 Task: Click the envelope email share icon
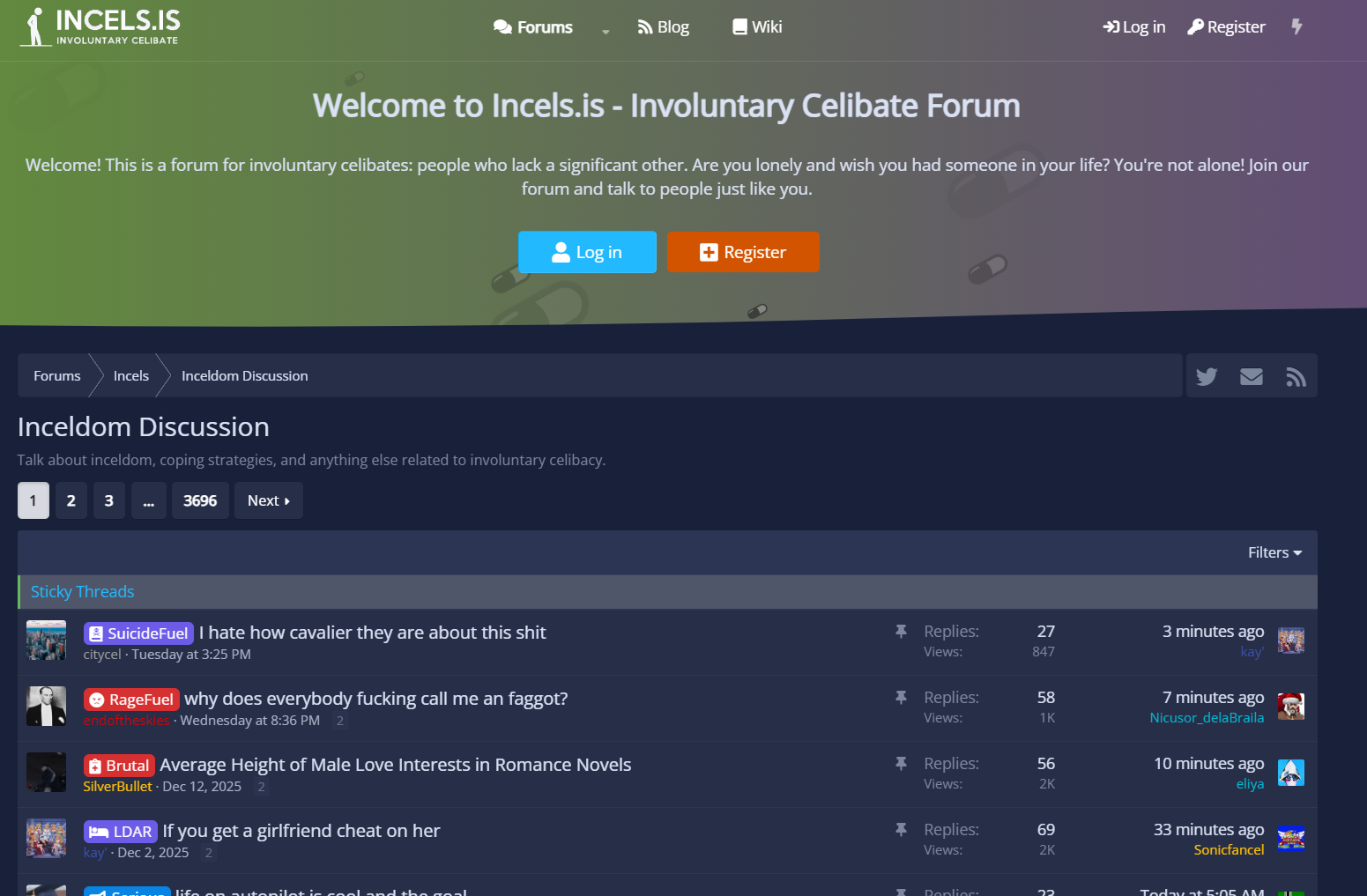pyautogui.click(x=1252, y=377)
